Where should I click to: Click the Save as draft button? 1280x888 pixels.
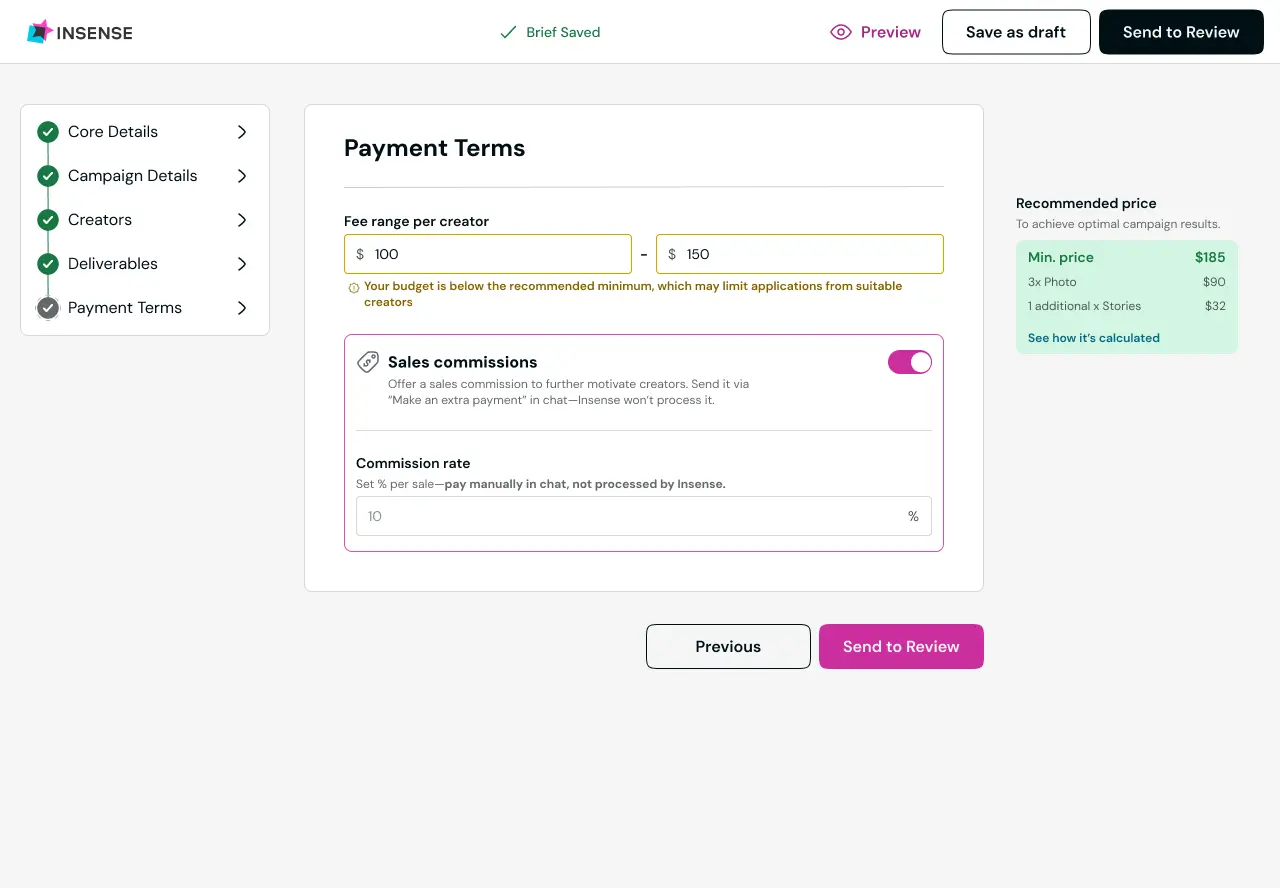tap(1016, 31)
